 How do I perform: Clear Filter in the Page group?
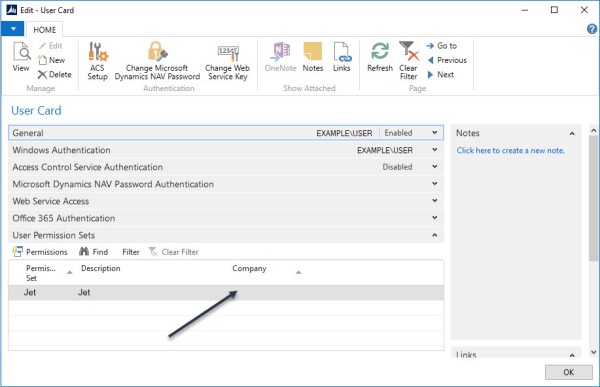[408, 61]
